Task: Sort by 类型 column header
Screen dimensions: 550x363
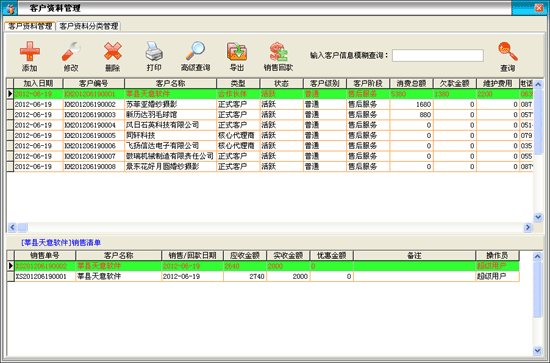Action: pos(238,83)
